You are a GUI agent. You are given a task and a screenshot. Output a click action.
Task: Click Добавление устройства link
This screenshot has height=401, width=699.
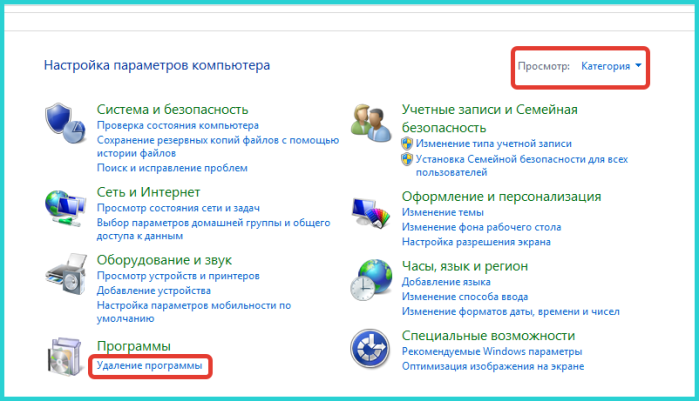pyautogui.click(x=154, y=291)
